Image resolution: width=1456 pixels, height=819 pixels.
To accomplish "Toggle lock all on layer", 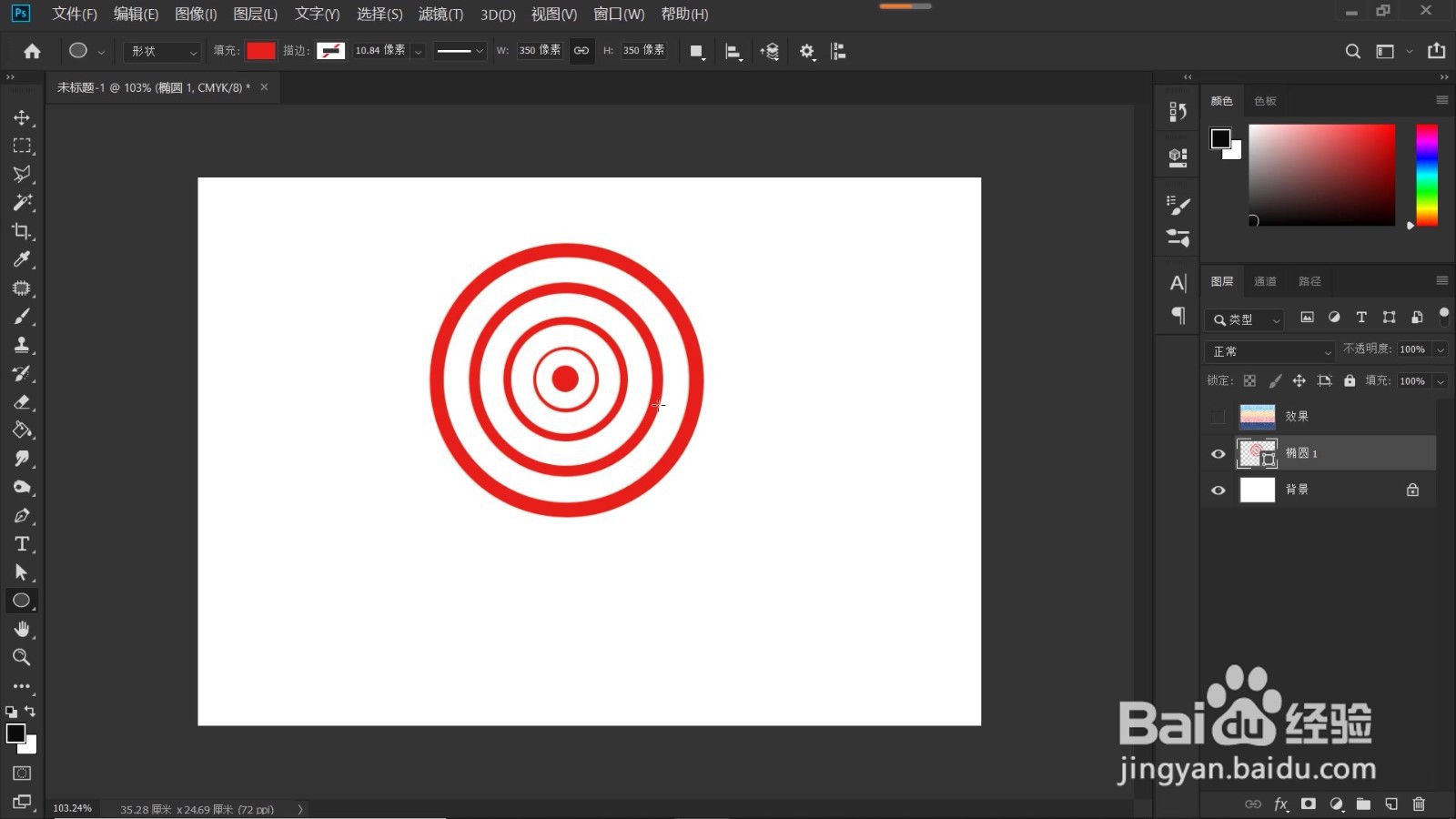I will pyautogui.click(x=1350, y=380).
